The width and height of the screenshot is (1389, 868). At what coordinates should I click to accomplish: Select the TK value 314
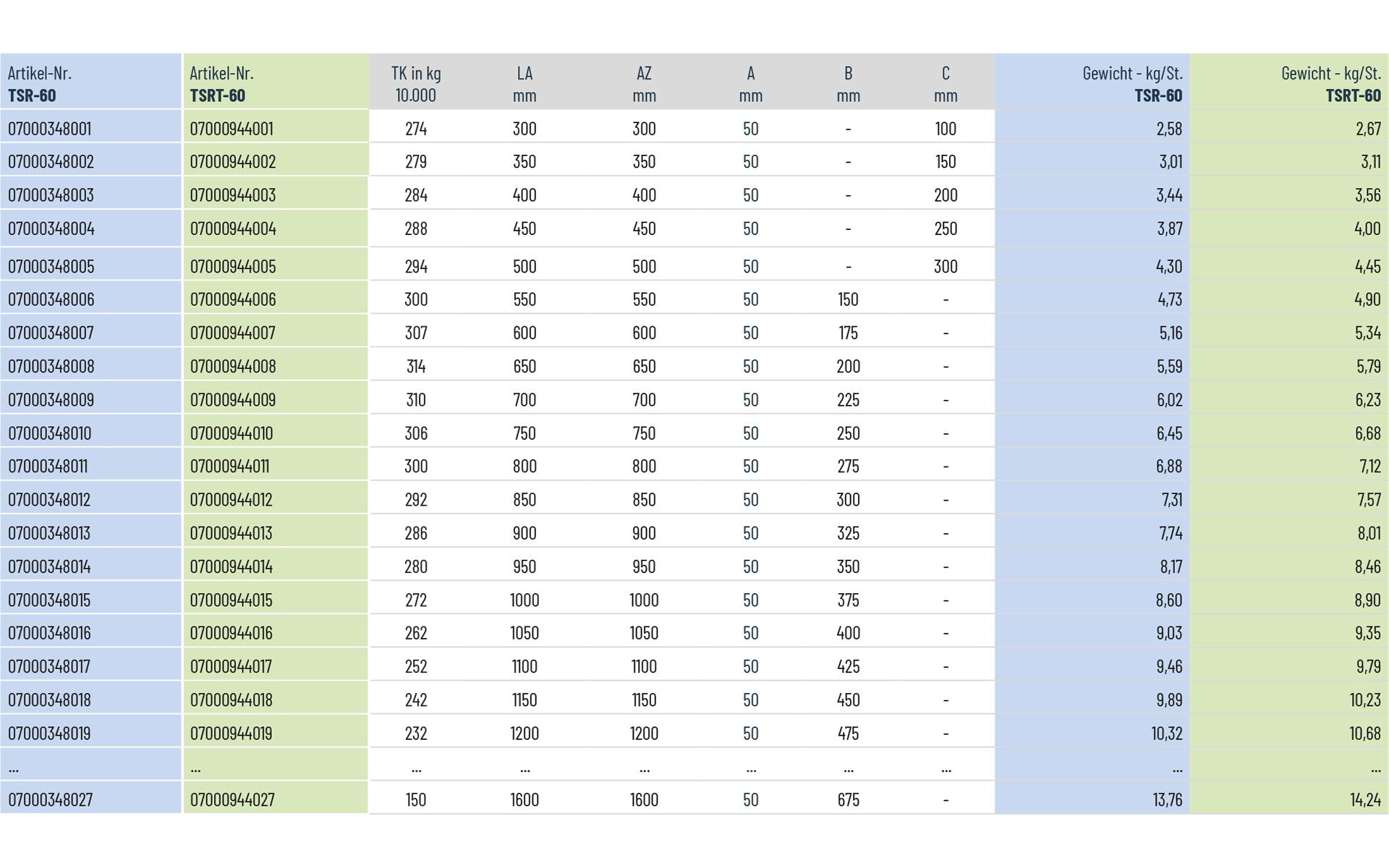point(416,367)
